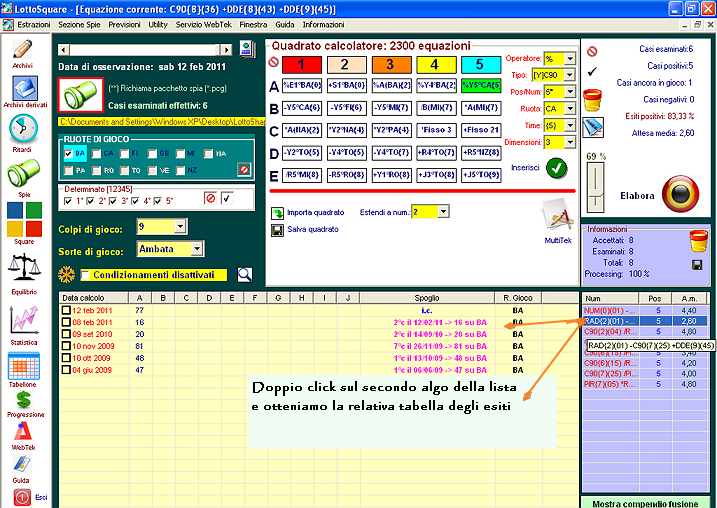
Task: Click the 69 % vertical slider
Action: click(x=595, y=187)
